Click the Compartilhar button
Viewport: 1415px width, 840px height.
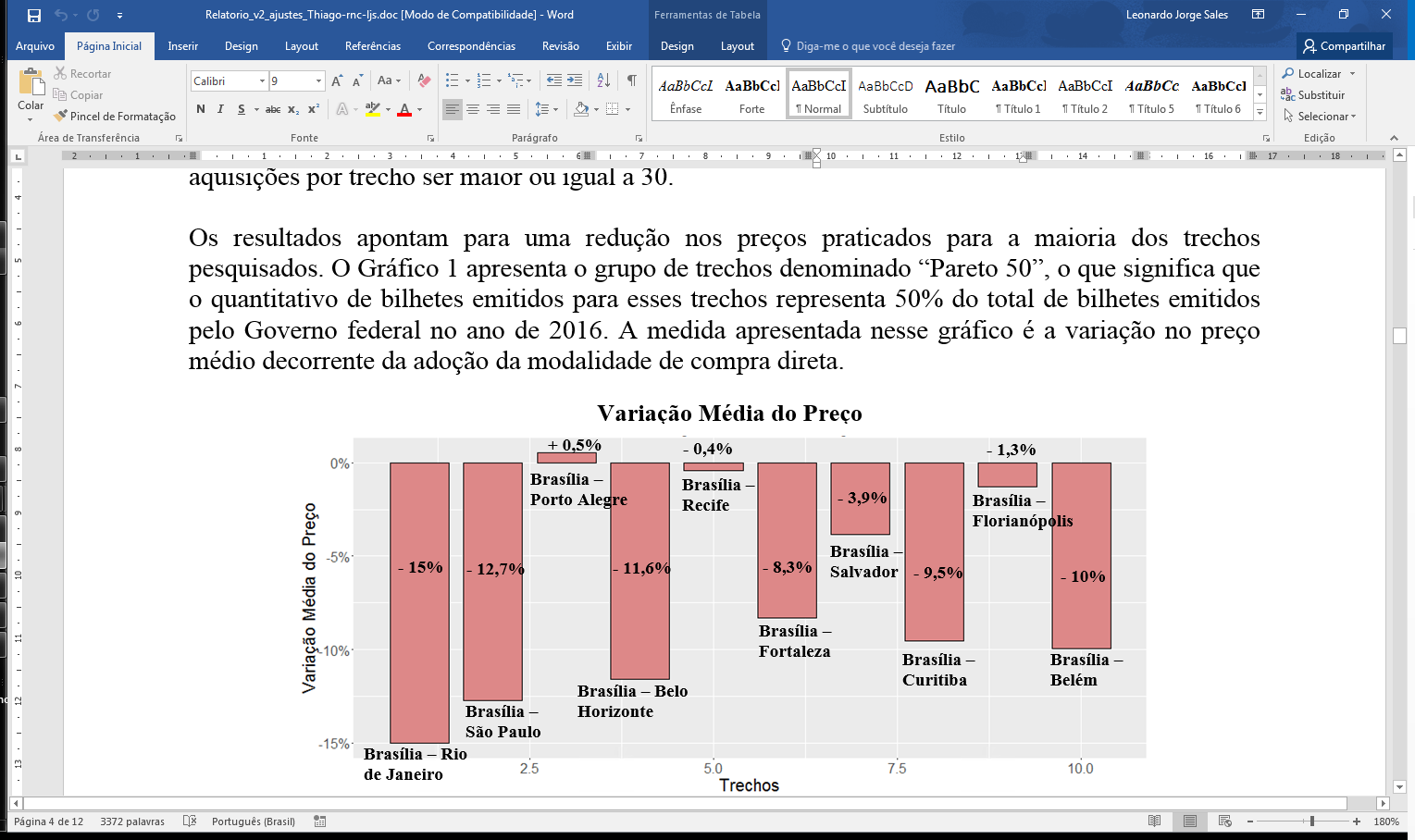coord(1344,45)
